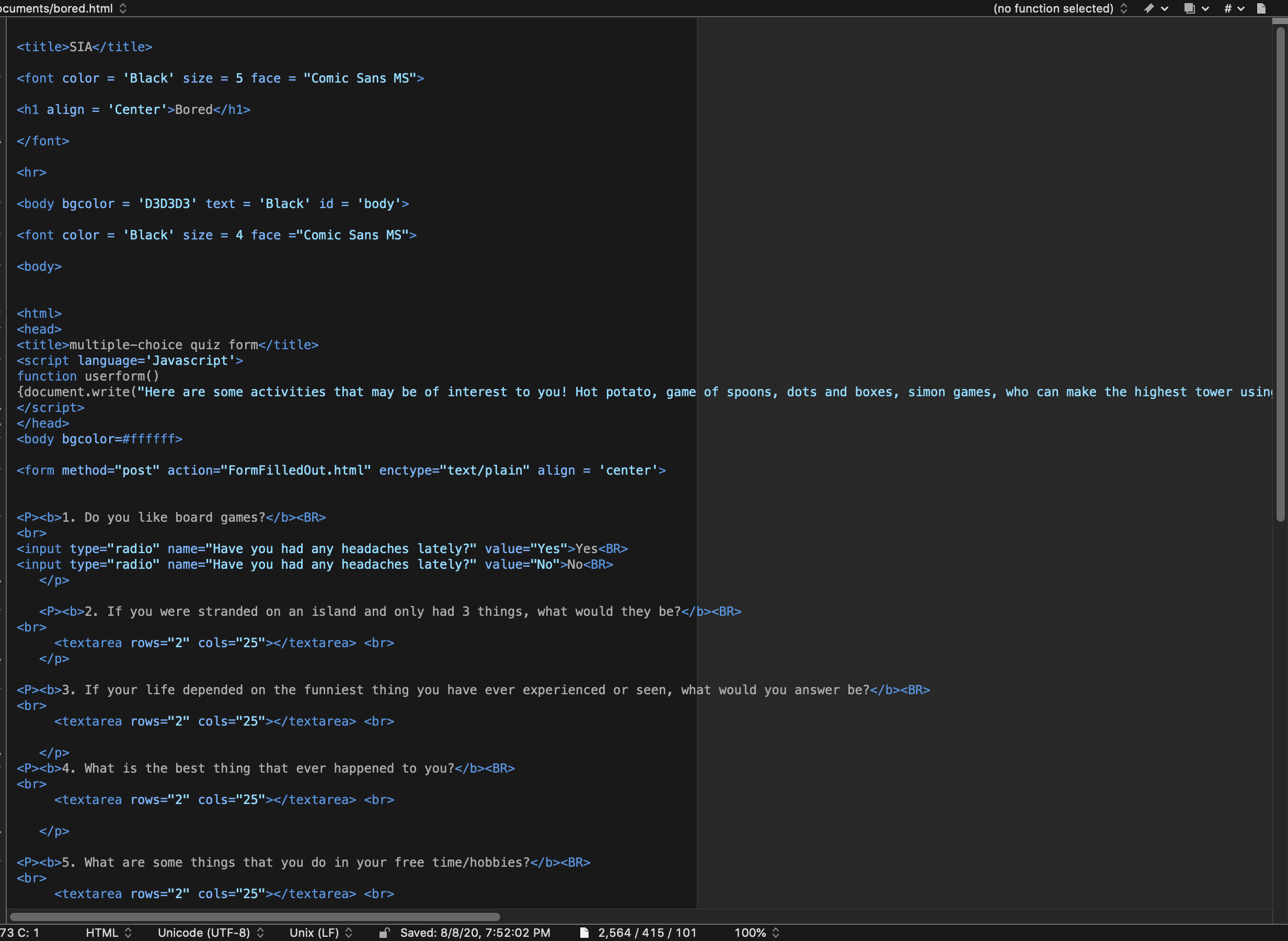Click the vertical scrollbar thumb
The height and width of the screenshot is (941, 1288).
click(x=1280, y=273)
